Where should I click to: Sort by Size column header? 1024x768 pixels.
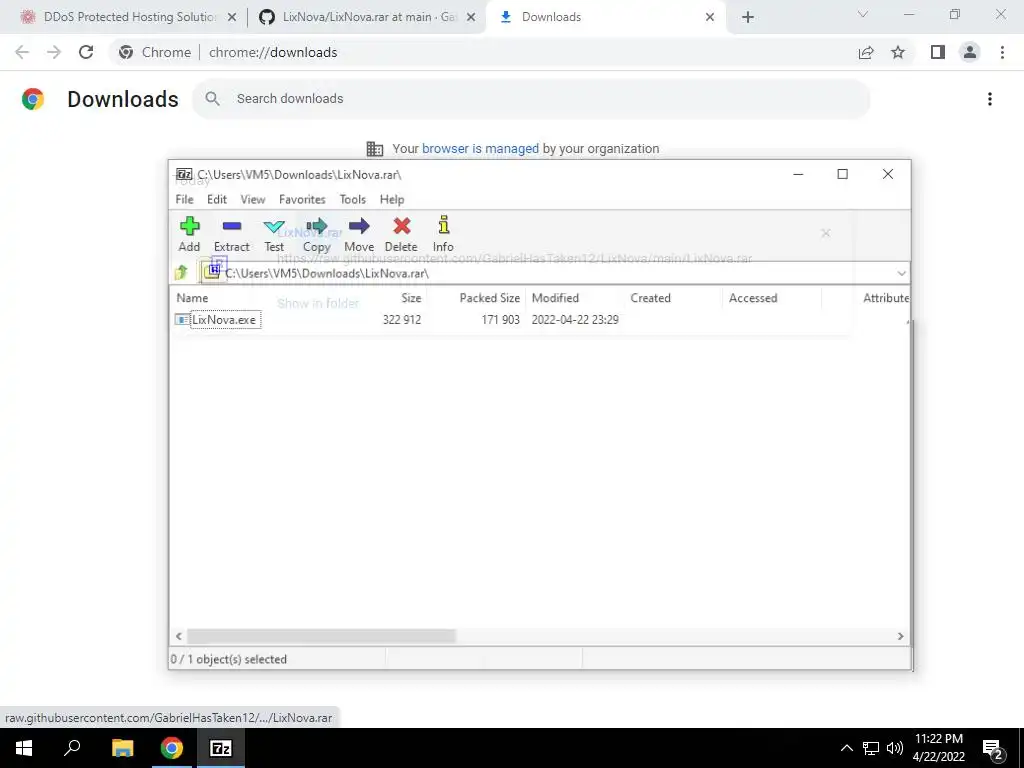(411, 298)
